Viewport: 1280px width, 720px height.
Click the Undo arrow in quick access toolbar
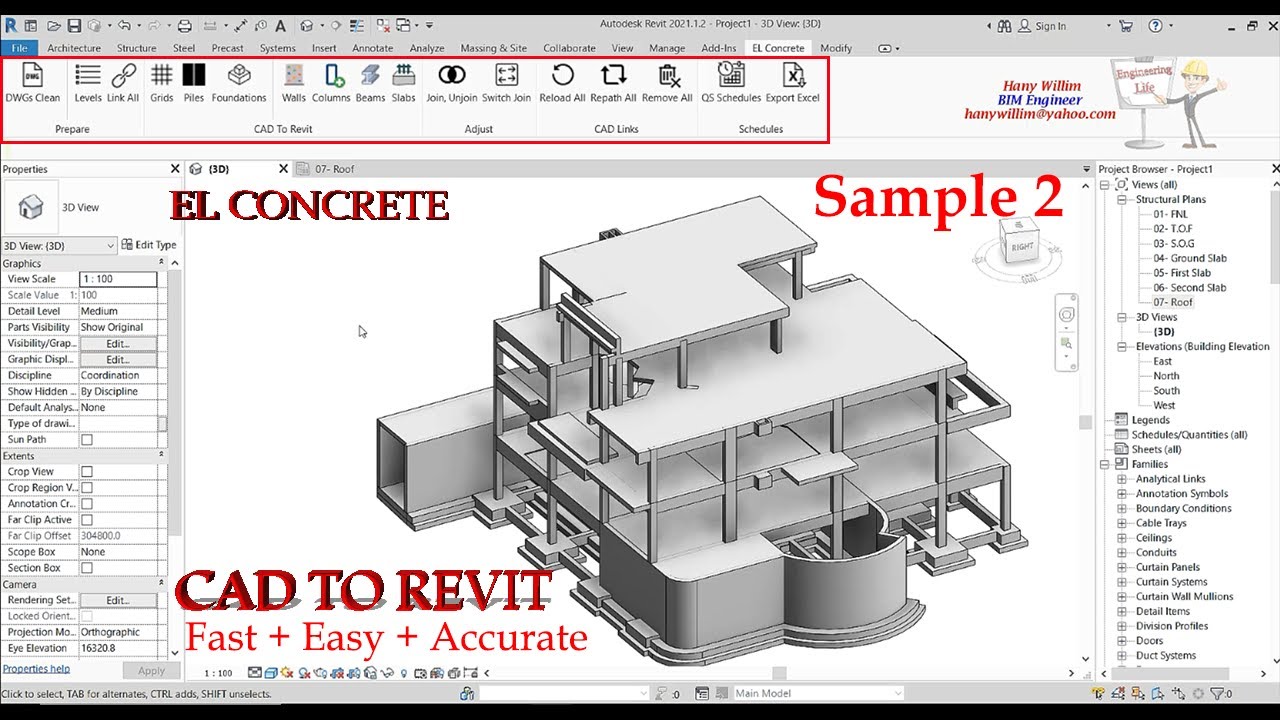coord(123,25)
